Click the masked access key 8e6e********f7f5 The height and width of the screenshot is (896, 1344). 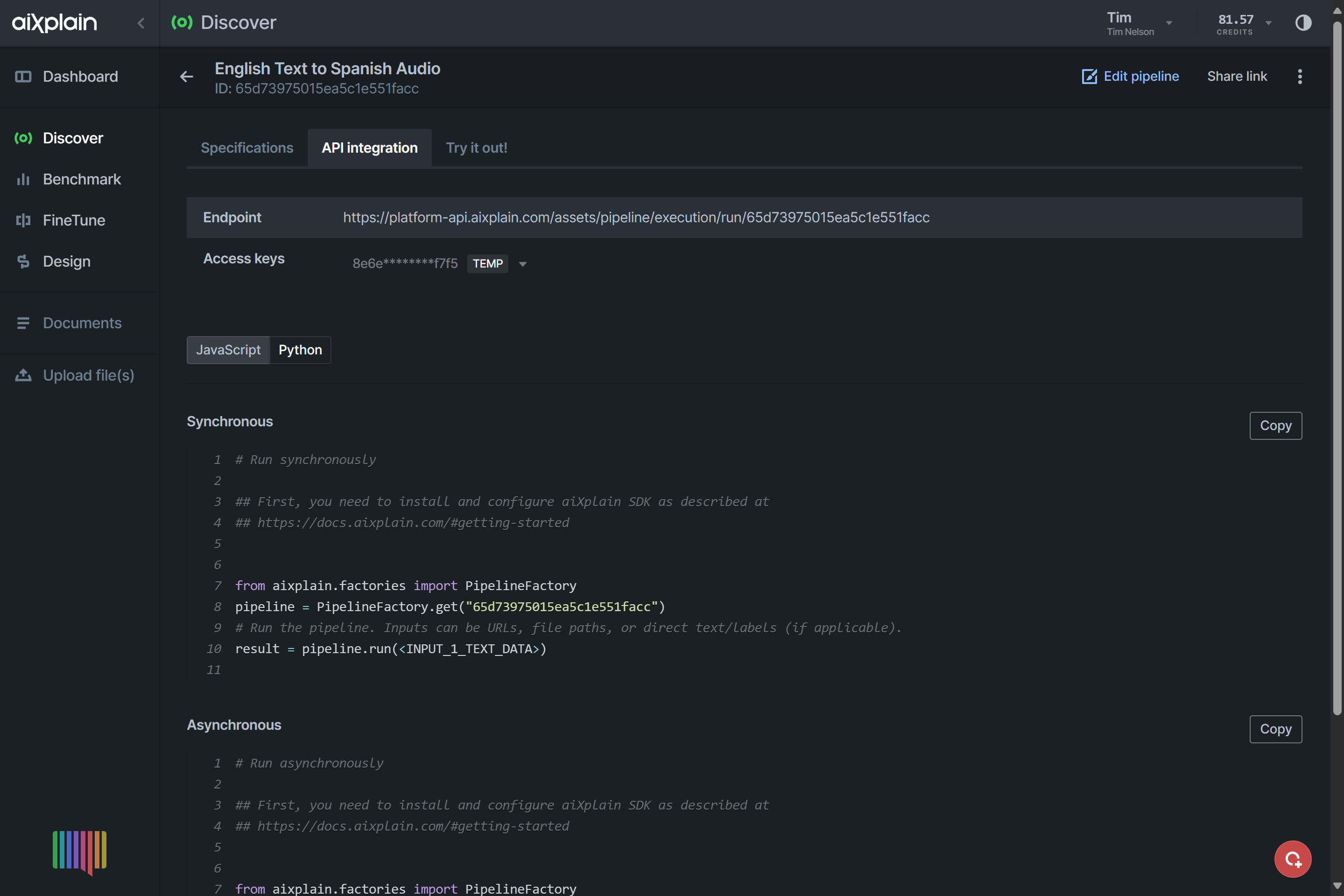pyautogui.click(x=405, y=263)
